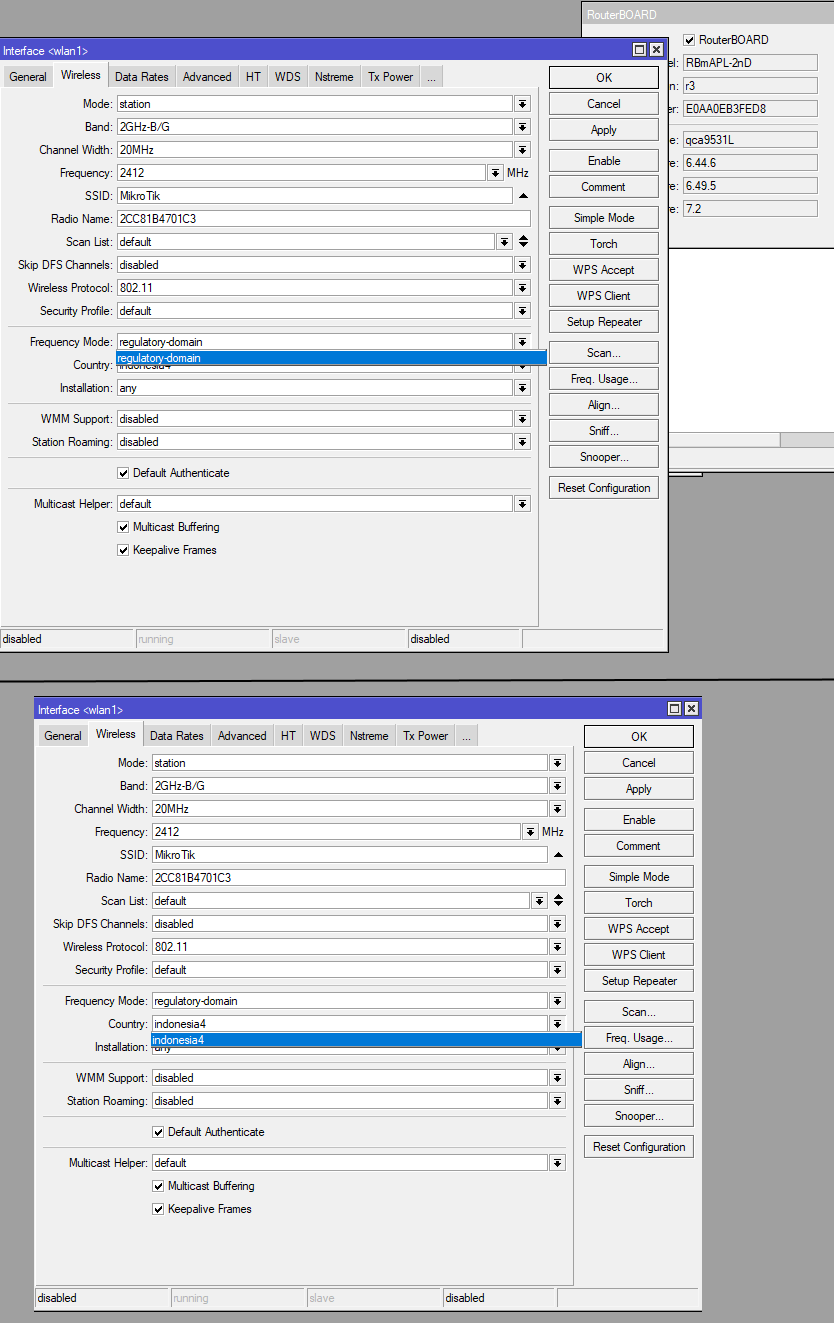Open WMM Support dropdown in window with regulatory-domain popup
This screenshot has width=834, height=1323.
[522, 419]
